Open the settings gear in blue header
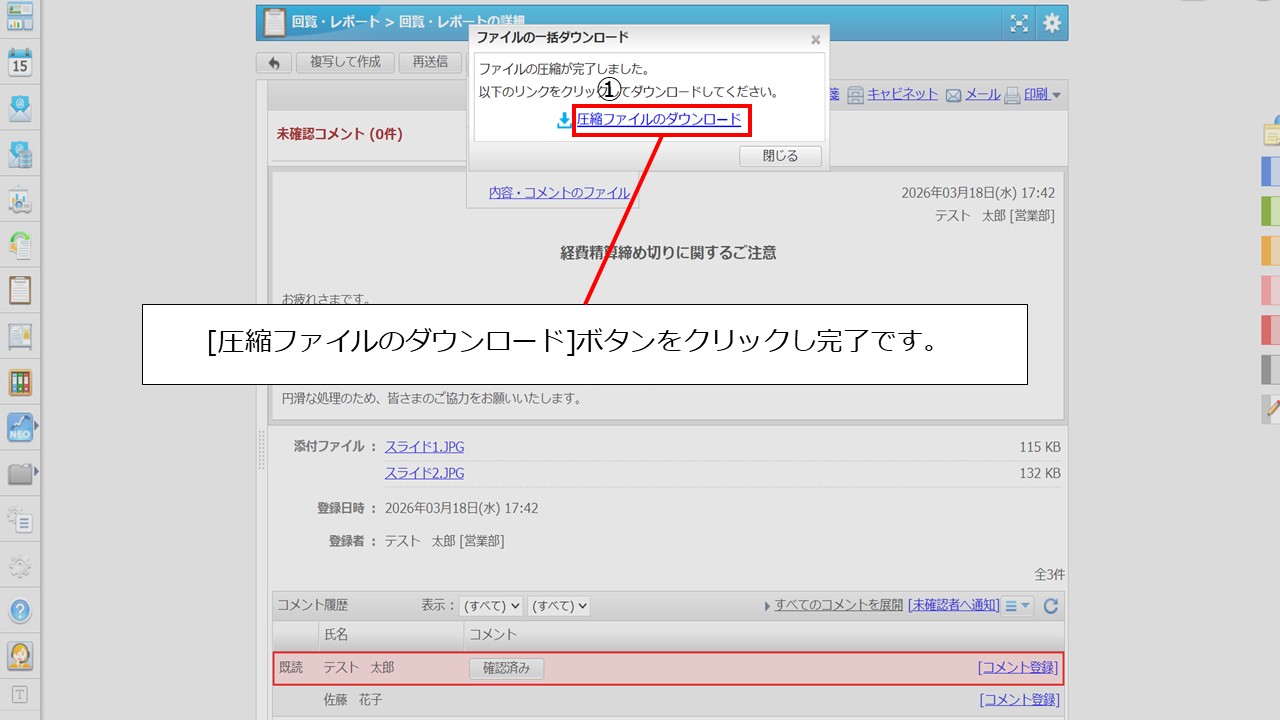Viewport: 1280px width, 720px height. click(x=1051, y=23)
